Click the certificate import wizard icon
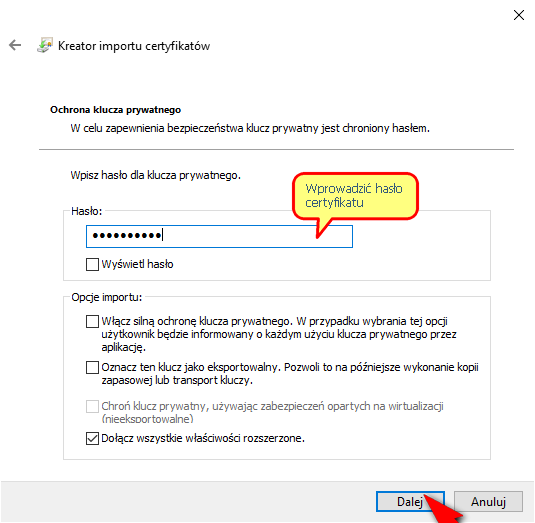This screenshot has height=523, width=535. coord(45,45)
